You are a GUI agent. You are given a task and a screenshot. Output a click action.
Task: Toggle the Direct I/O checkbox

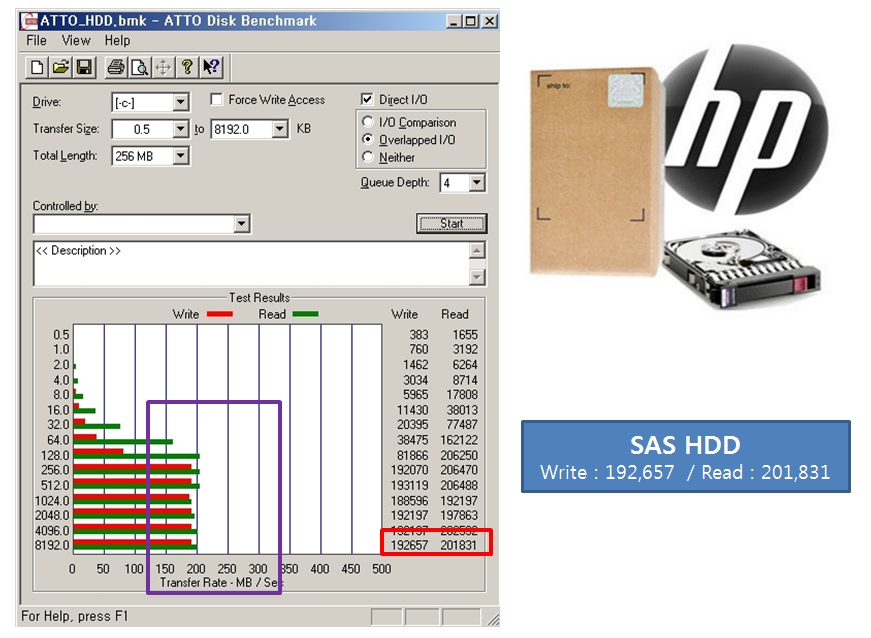[x=367, y=99]
